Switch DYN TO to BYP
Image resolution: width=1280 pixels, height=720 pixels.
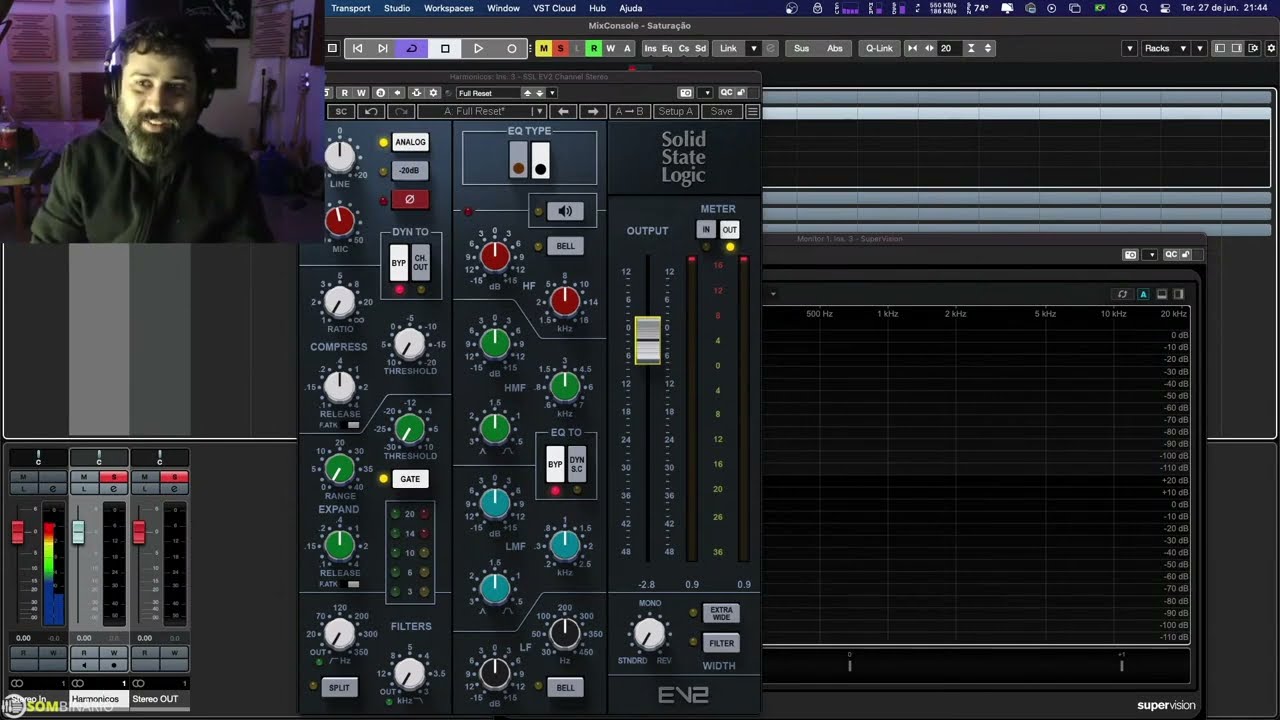click(399, 263)
